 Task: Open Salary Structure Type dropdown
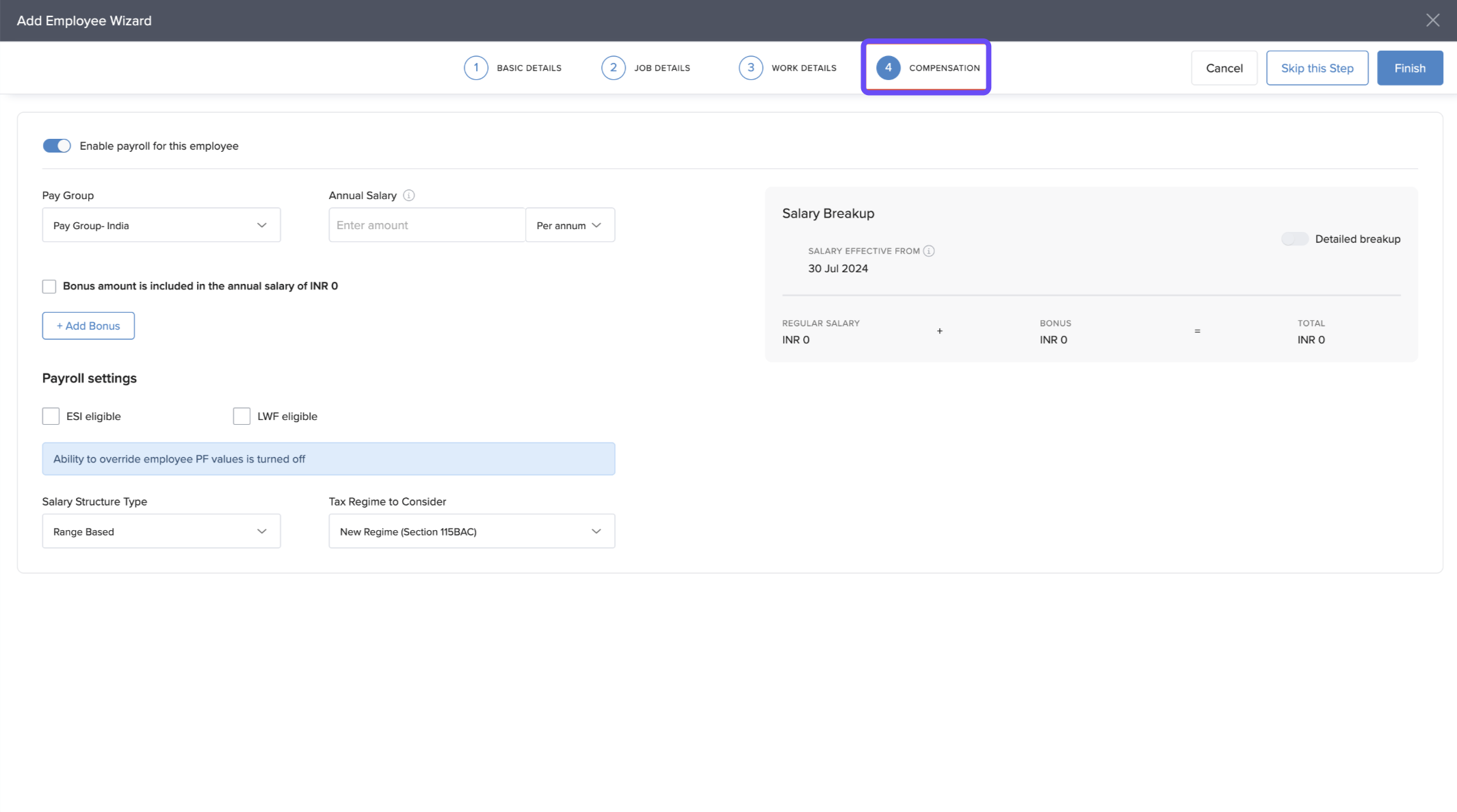[161, 532]
